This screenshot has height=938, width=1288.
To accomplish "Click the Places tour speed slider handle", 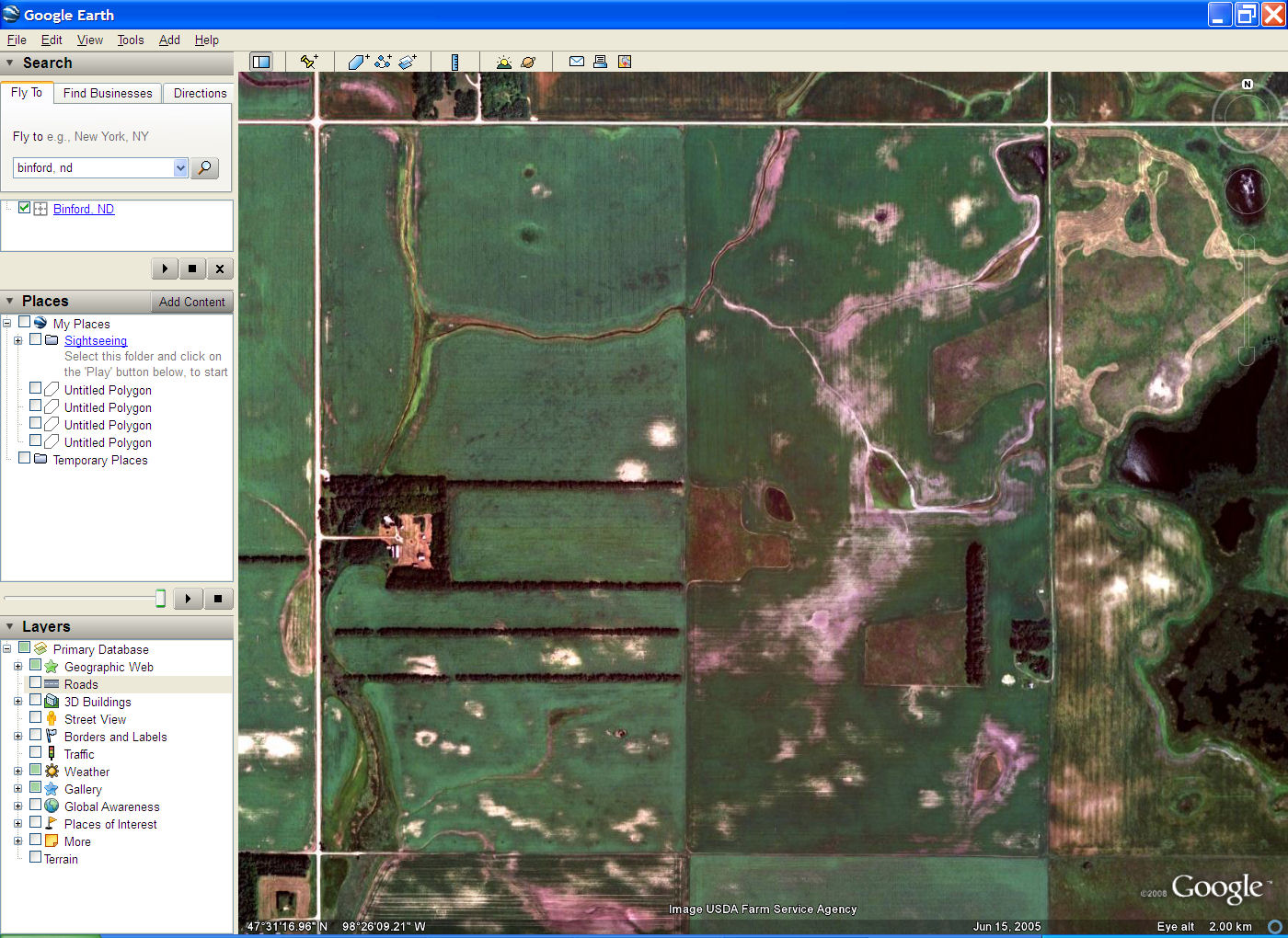I will 161,599.
